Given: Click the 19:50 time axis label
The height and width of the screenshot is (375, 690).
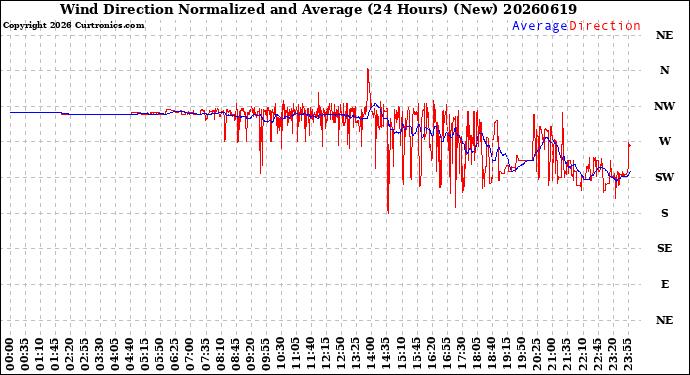Looking at the screenshot, I should (x=521, y=355).
